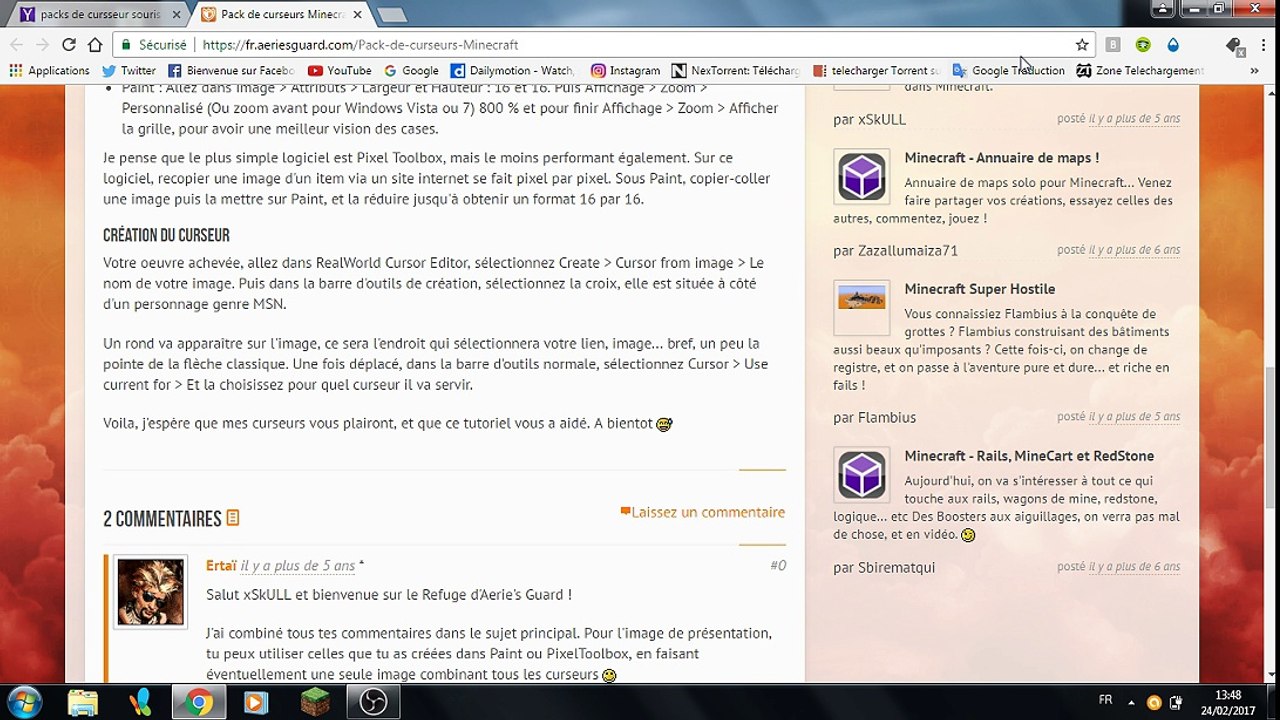Open OBS Studio from the taskbar
The width and height of the screenshot is (1280, 720).
pos(373,702)
